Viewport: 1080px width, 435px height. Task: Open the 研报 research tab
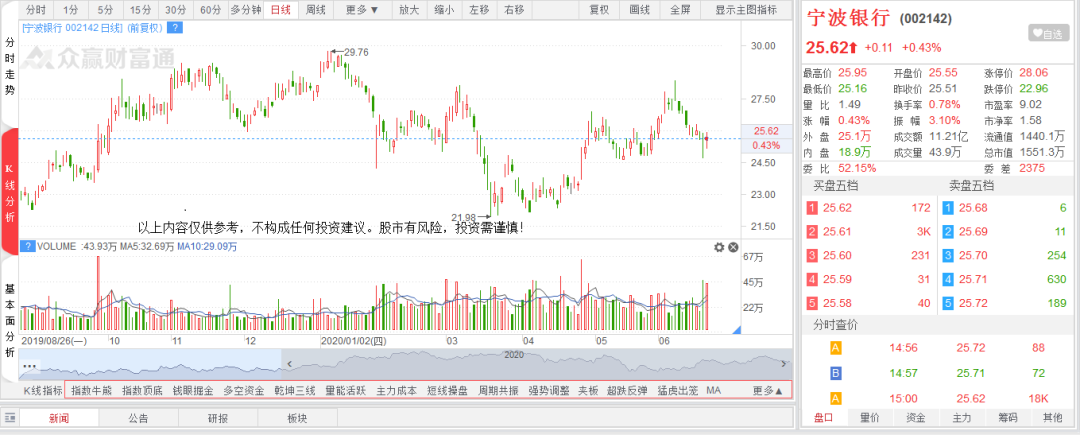(x=218, y=418)
